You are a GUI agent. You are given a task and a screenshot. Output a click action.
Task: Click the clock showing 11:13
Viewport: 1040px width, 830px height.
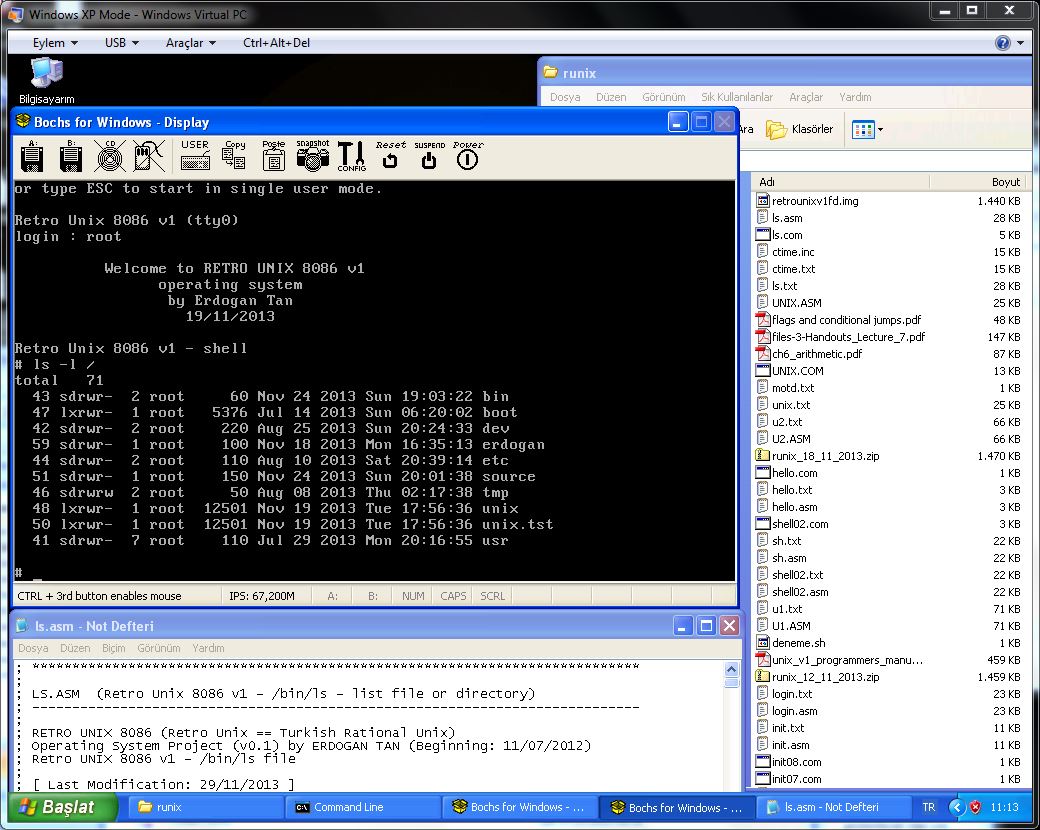click(x=1004, y=807)
